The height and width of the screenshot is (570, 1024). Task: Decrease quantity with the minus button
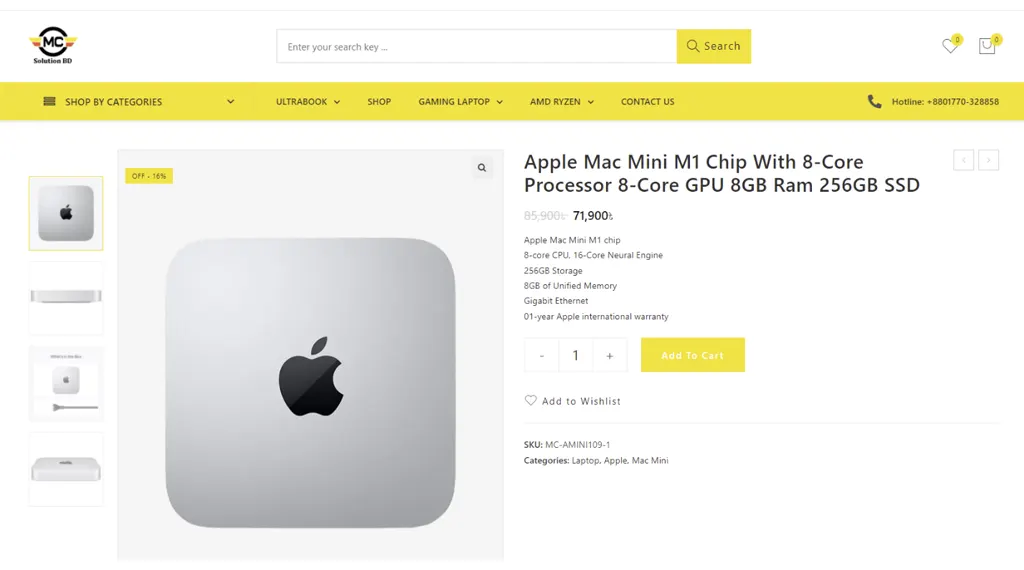tap(542, 355)
